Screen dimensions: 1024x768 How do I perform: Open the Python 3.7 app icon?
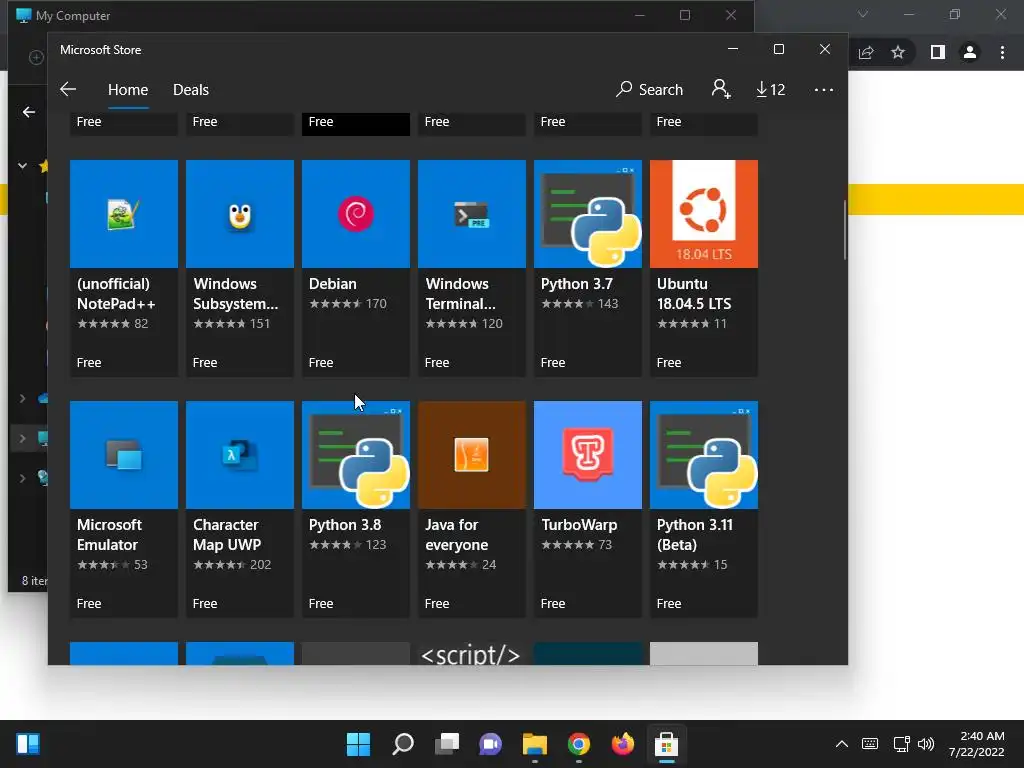[x=588, y=214]
